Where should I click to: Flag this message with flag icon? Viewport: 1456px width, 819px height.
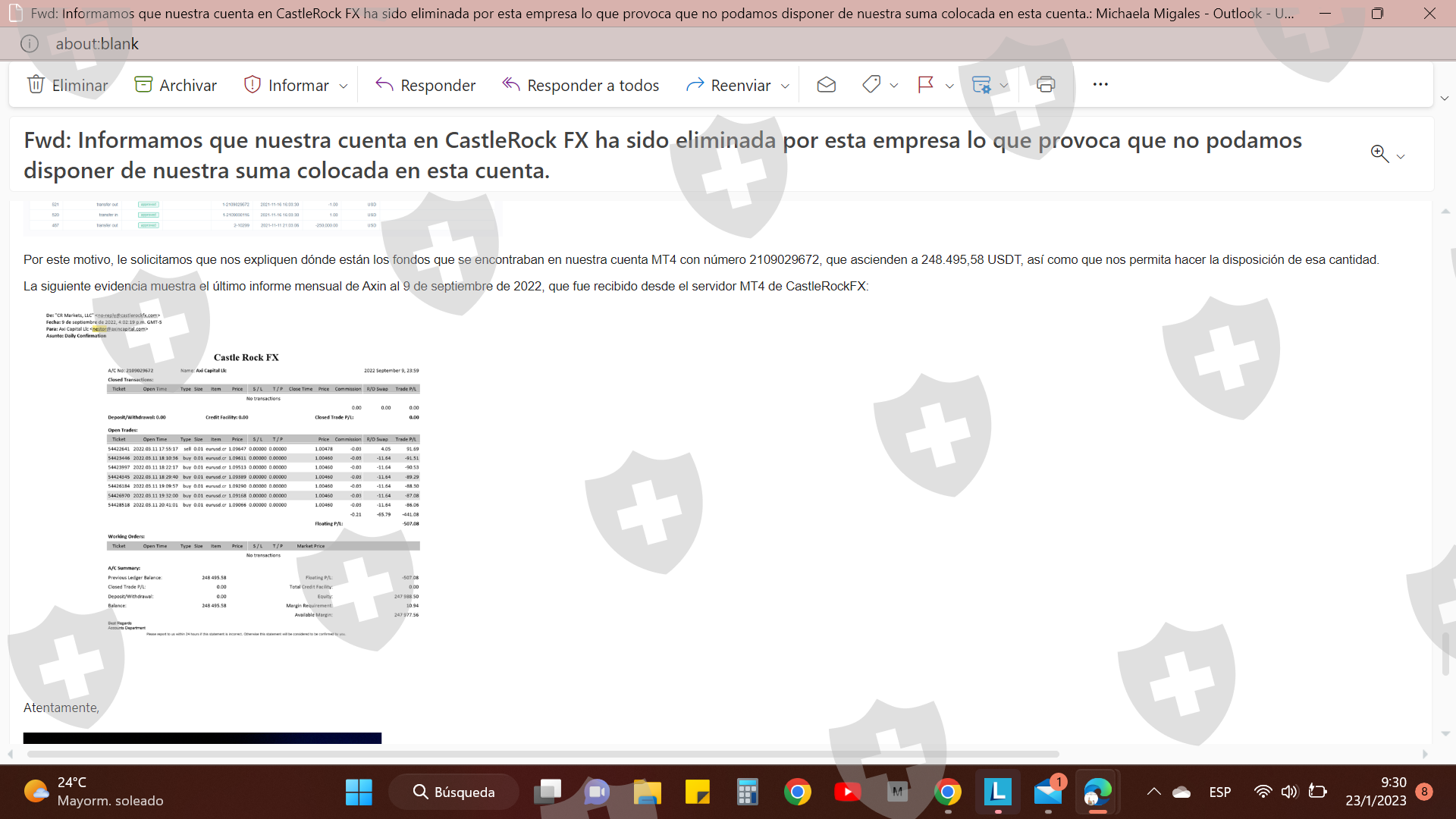[x=925, y=84]
